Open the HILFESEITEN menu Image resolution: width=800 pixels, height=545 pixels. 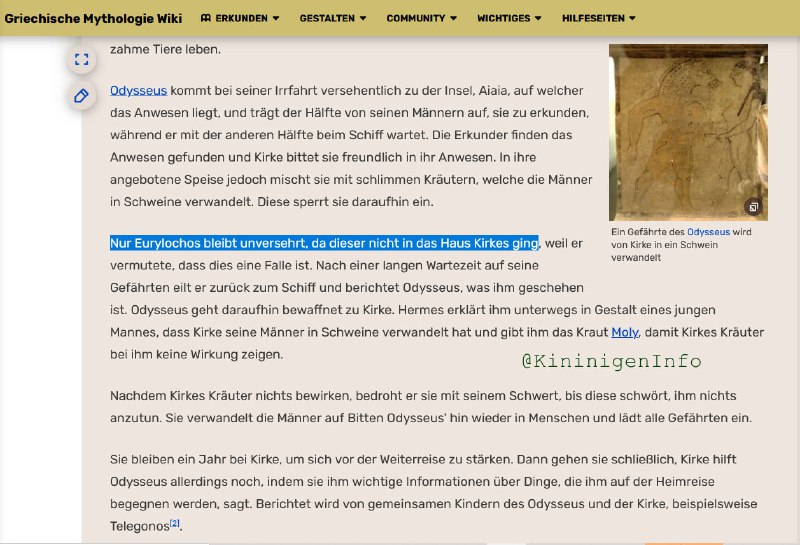tap(599, 18)
